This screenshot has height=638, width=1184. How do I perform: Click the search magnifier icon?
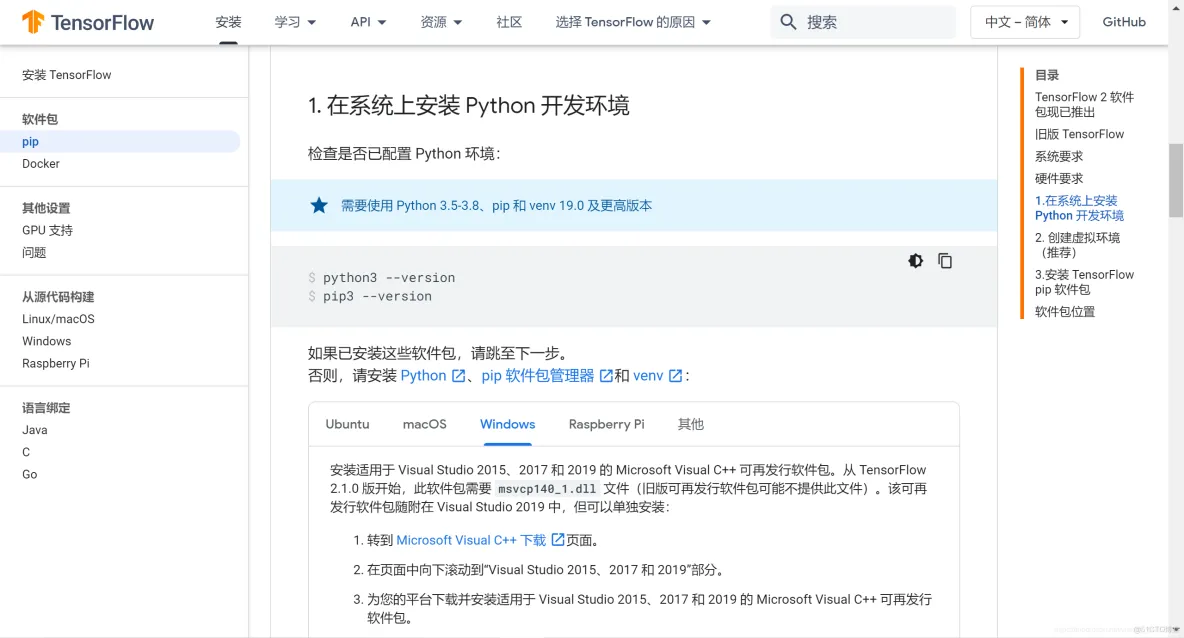point(788,22)
